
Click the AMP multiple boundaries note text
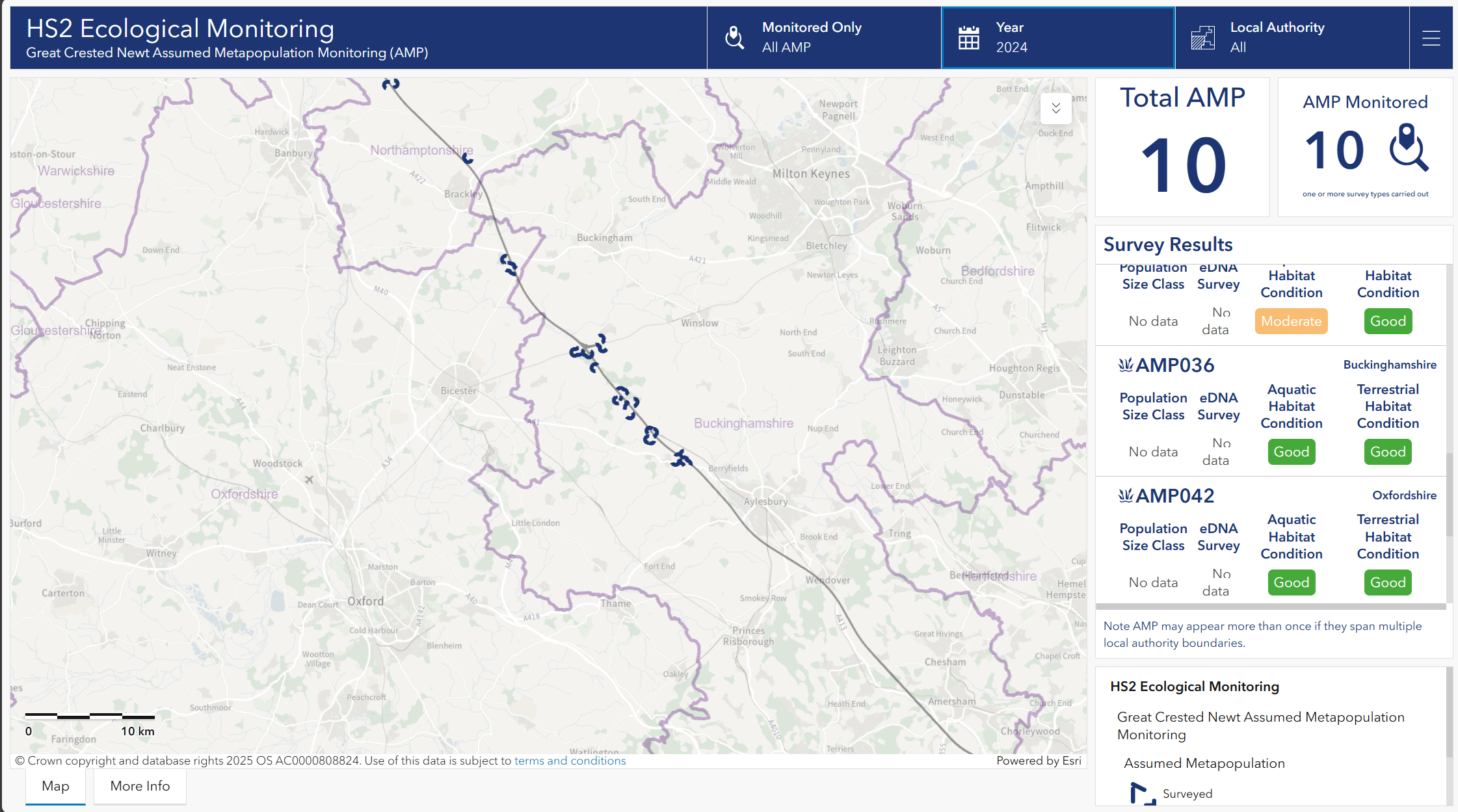(x=1262, y=635)
